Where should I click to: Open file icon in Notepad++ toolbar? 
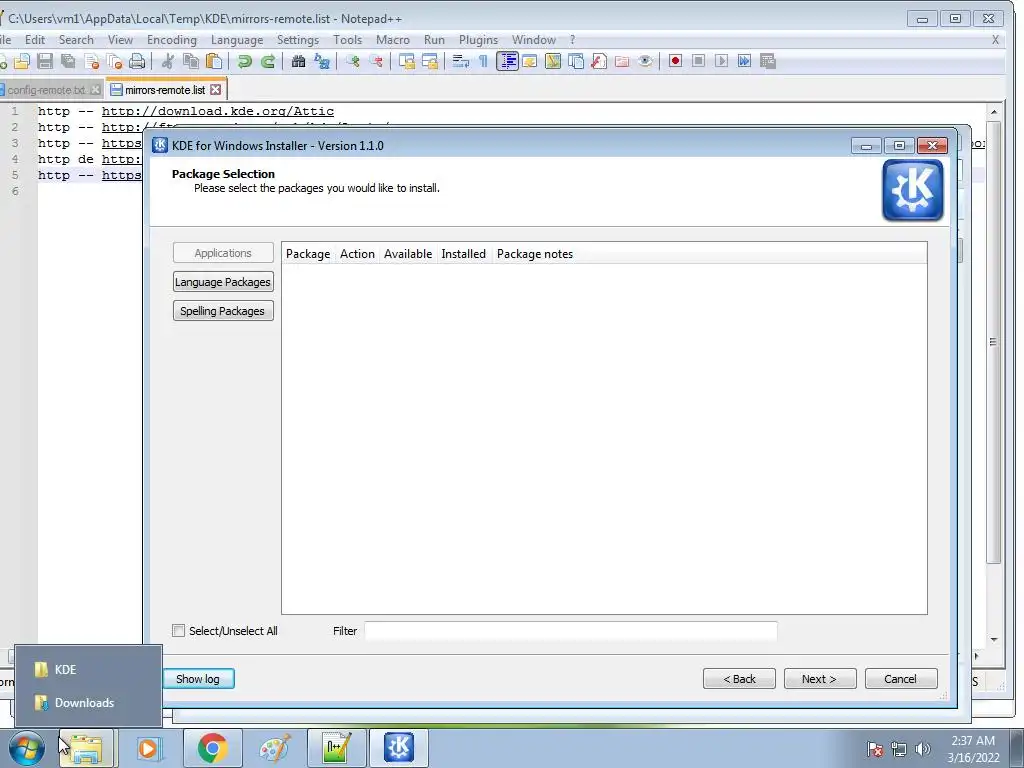[x=22, y=61]
